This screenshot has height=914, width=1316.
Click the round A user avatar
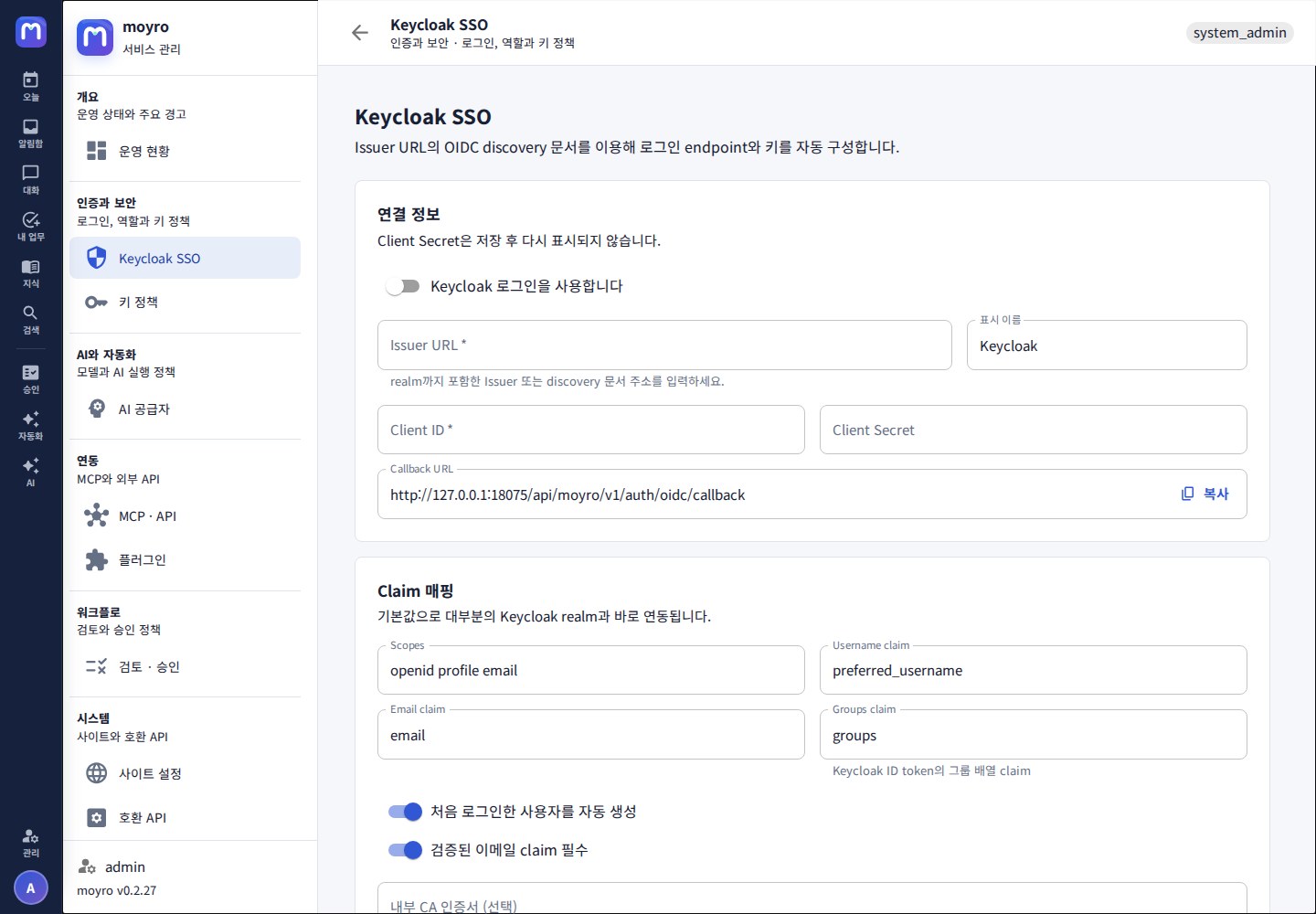pyautogui.click(x=31, y=887)
